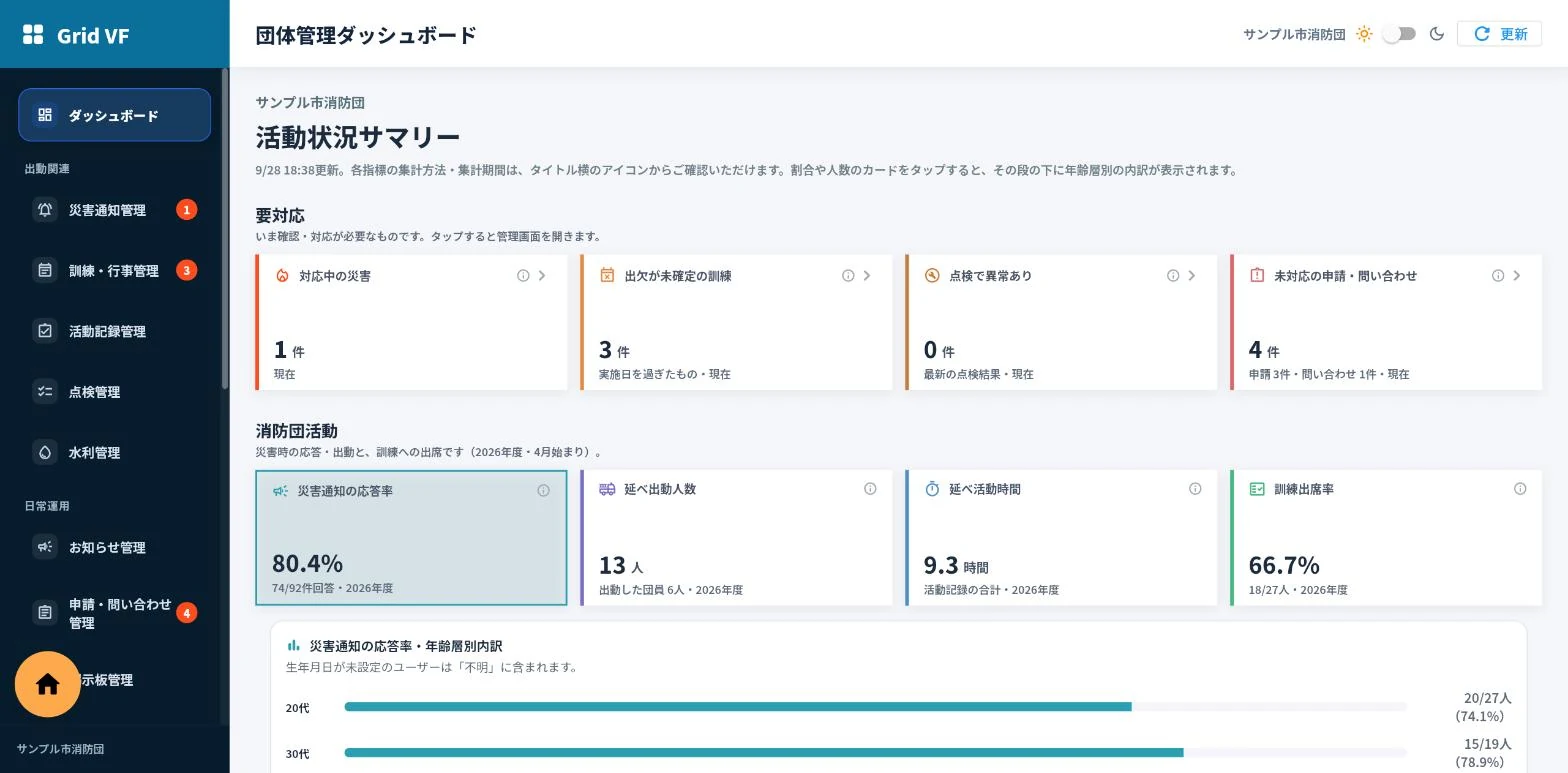The width and height of the screenshot is (1568, 773).
Task: Open お知らせ管理 in the sidebar
Action: click(x=114, y=547)
